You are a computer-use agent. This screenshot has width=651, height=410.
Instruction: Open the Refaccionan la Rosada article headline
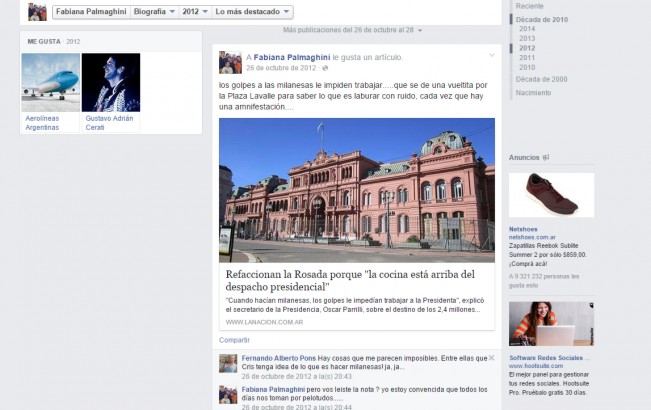[349, 280]
